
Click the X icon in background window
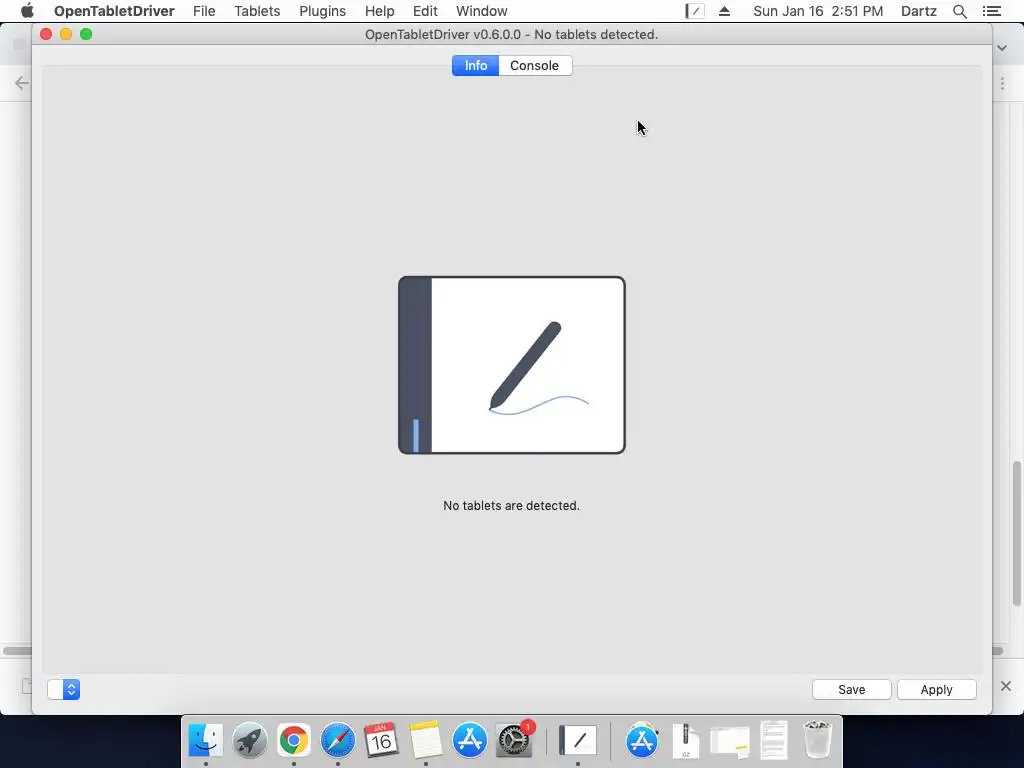tap(1006, 686)
